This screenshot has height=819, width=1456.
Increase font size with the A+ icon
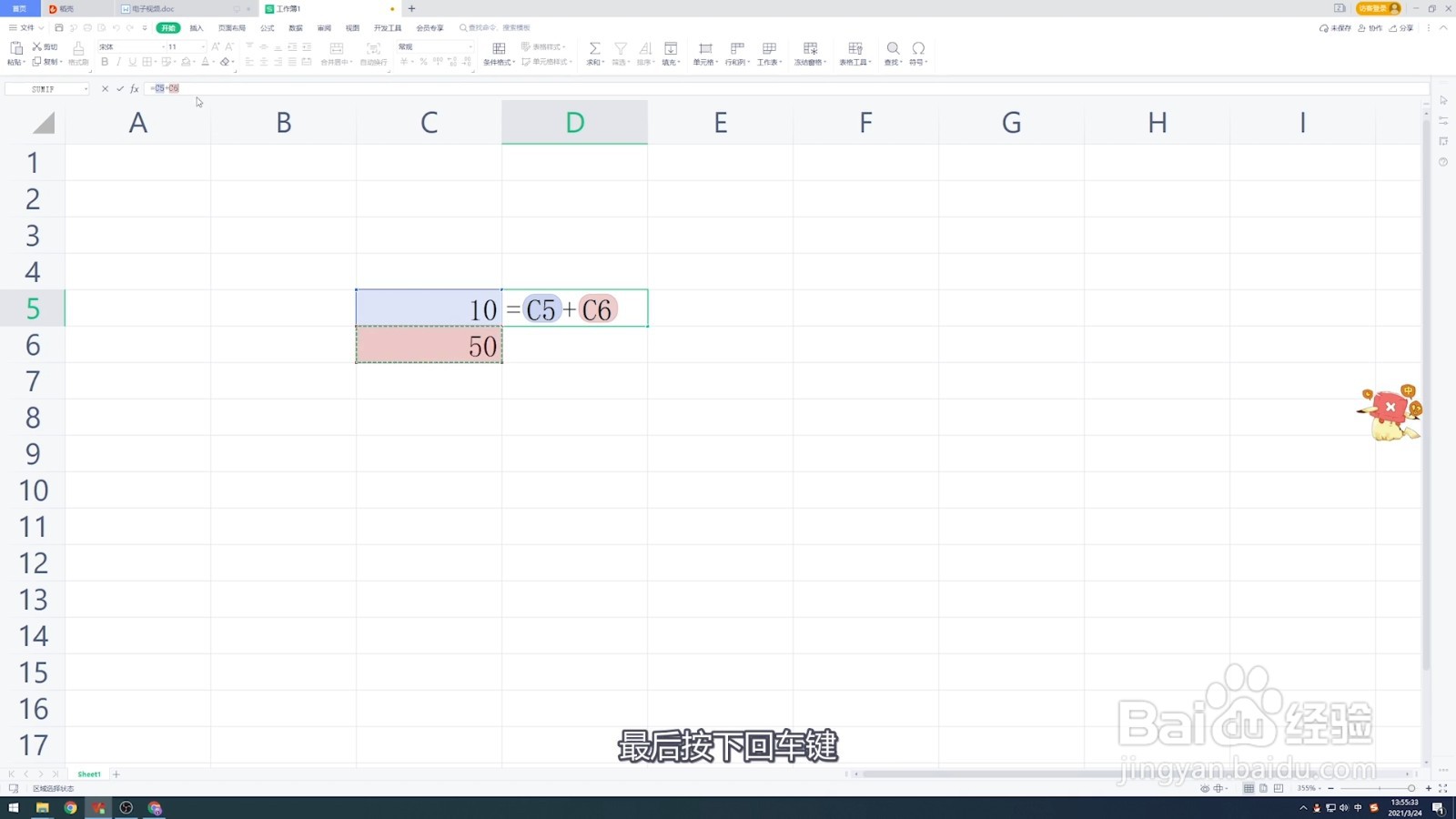216,46
